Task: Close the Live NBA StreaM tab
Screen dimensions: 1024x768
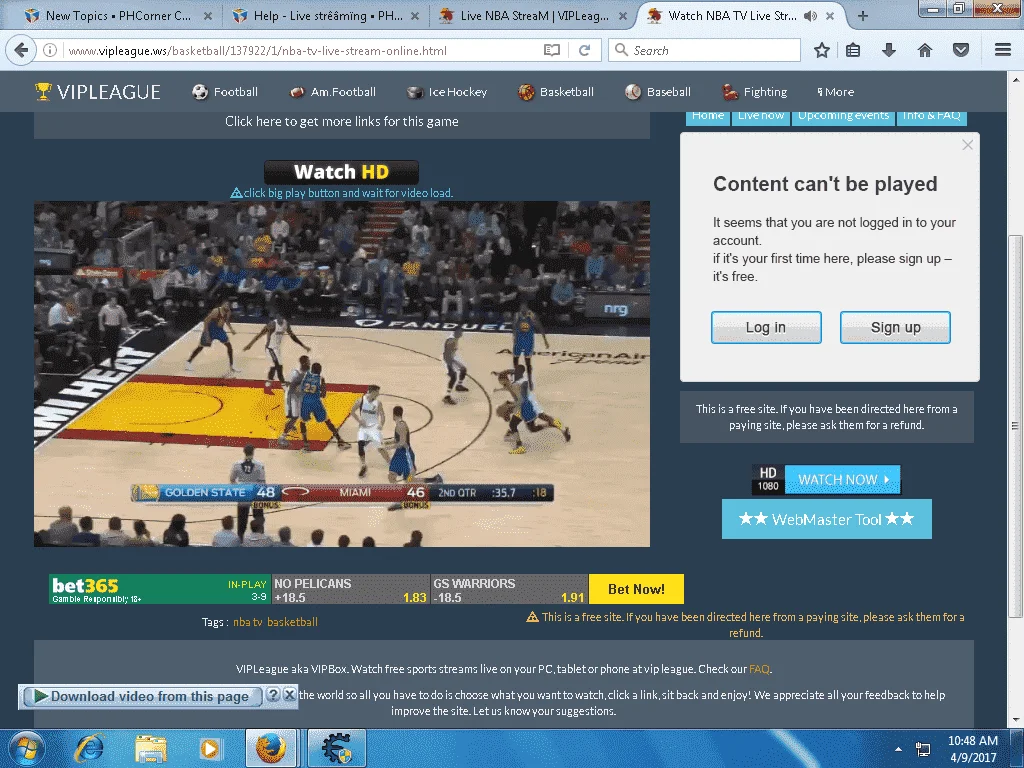Action: coord(622,16)
